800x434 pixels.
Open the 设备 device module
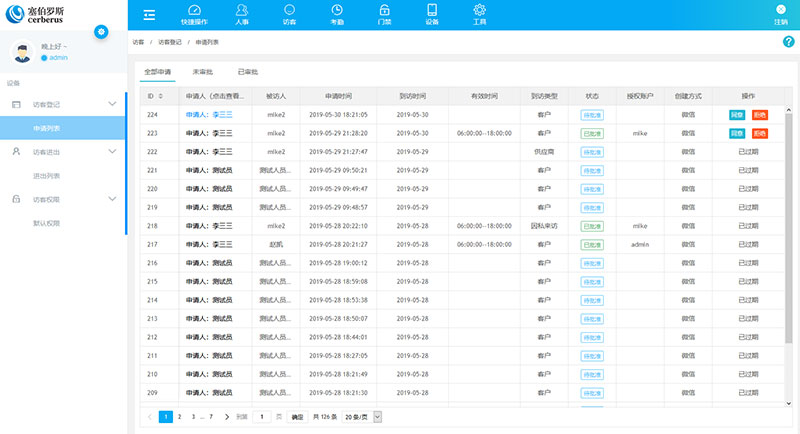tap(432, 14)
